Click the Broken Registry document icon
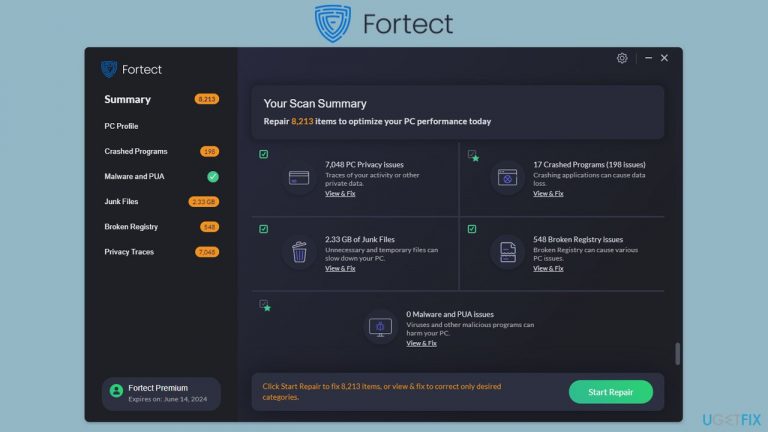The image size is (768, 432). pos(508,252)
